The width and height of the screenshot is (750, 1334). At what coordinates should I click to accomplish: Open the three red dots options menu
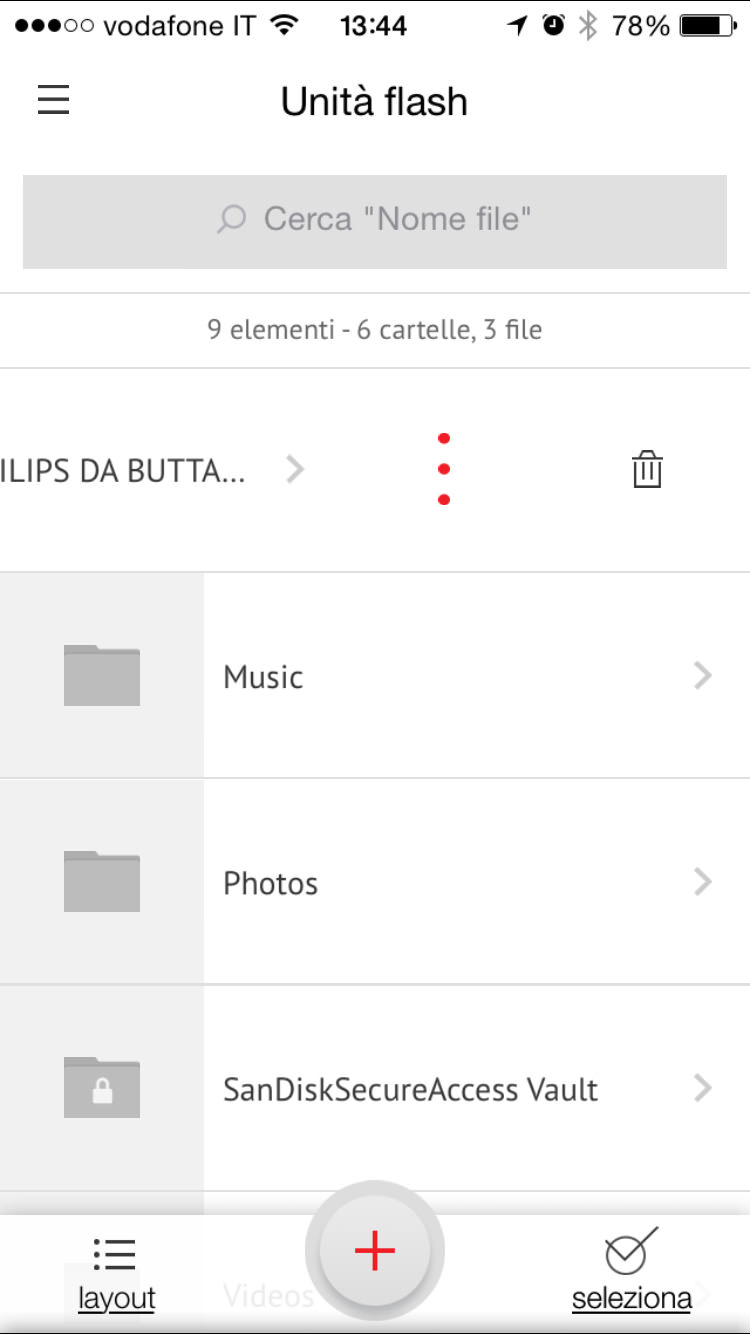pos(444,469)
